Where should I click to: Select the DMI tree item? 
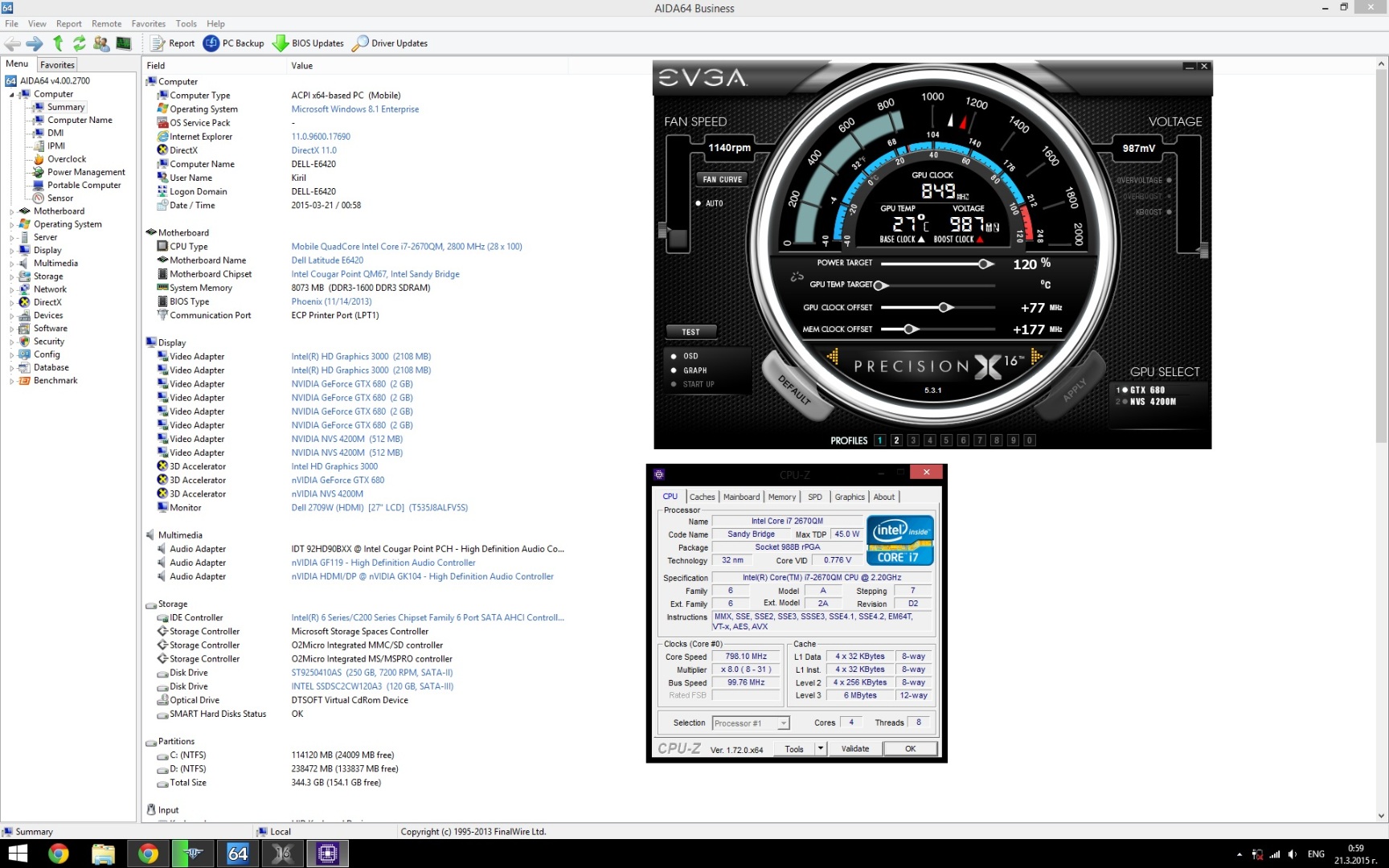tap(55, 133)
